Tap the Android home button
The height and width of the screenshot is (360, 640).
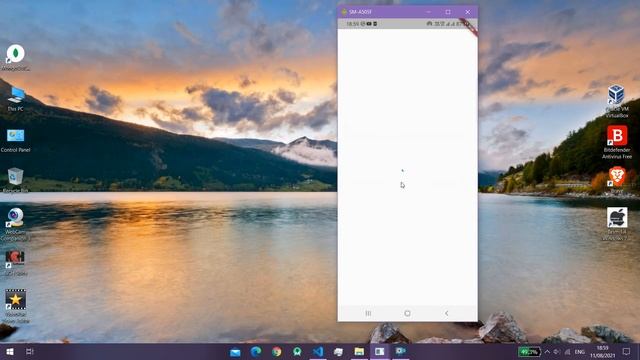407,313
